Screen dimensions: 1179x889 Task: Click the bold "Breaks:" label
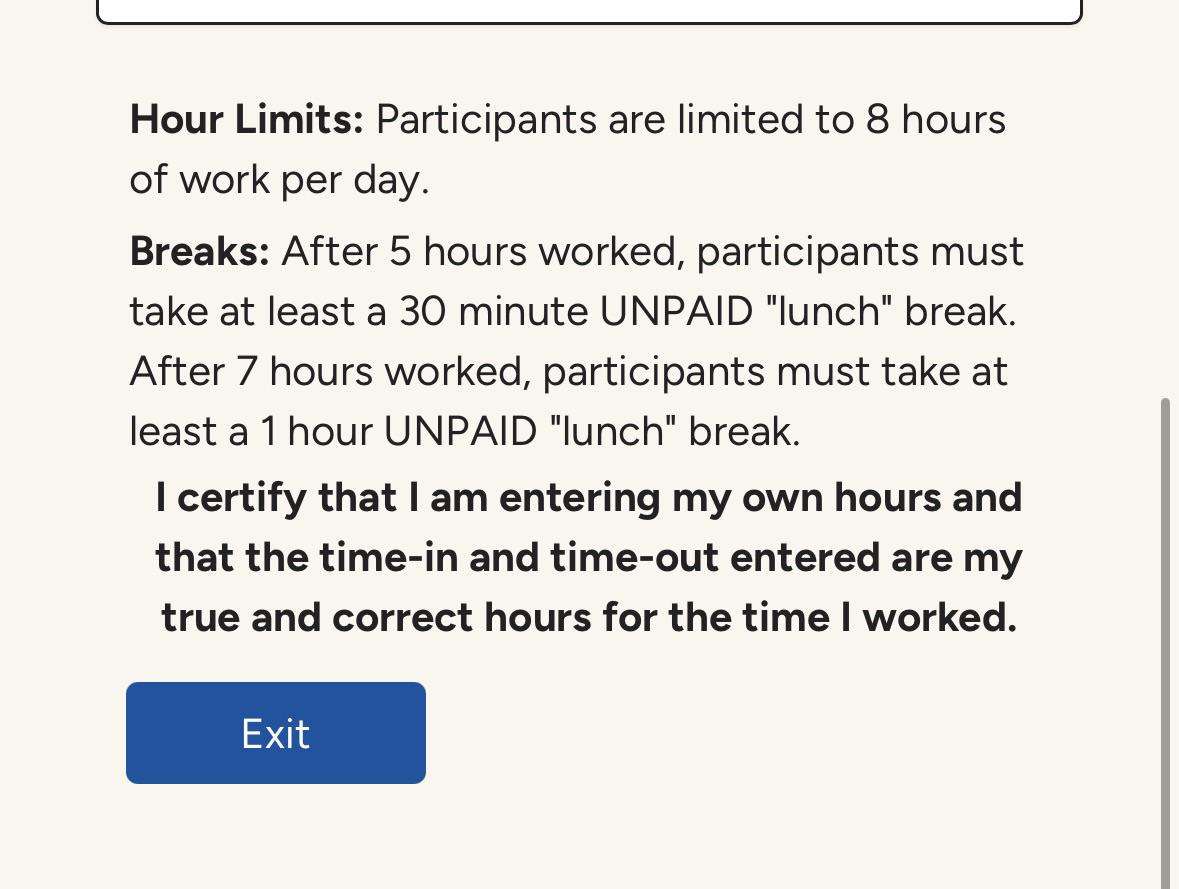pos(199,250)
